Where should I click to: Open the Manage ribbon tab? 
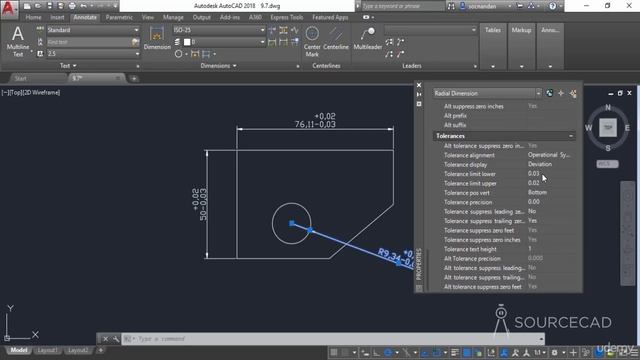[x=173, y=18]
